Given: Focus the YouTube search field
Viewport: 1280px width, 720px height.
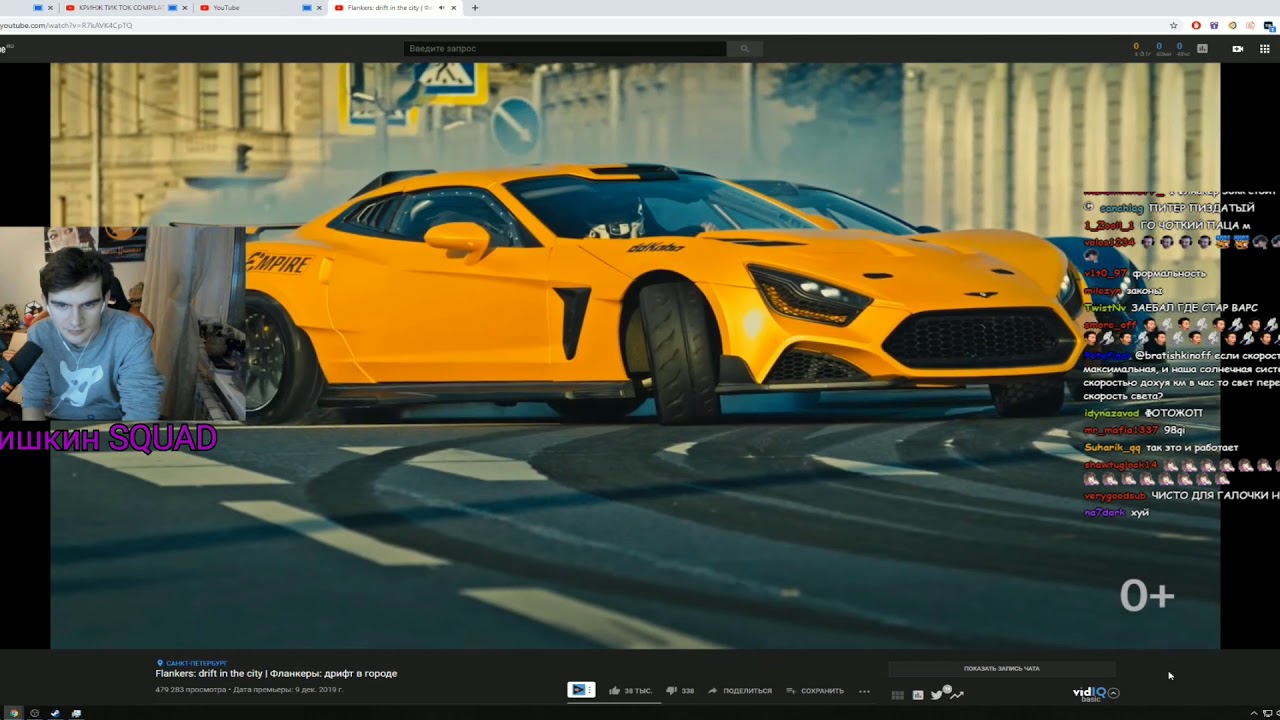Looking at the screenshot, I should 565,48.
